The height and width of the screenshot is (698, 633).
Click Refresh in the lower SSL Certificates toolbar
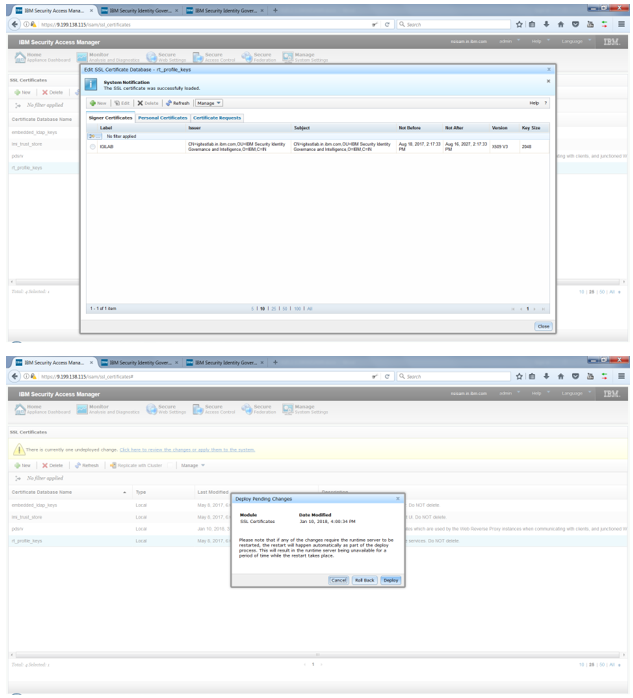[87, 465]
